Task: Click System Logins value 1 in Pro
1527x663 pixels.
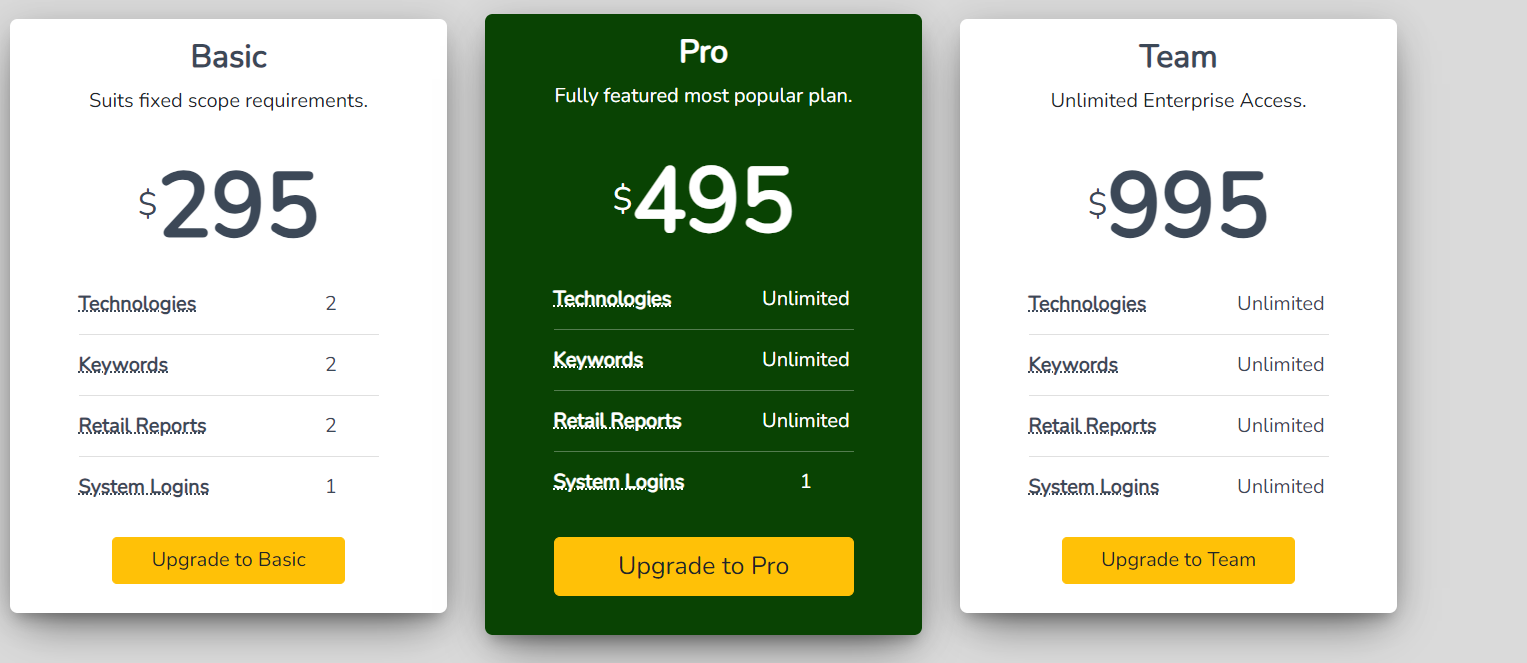Action: tap(806, 482)
